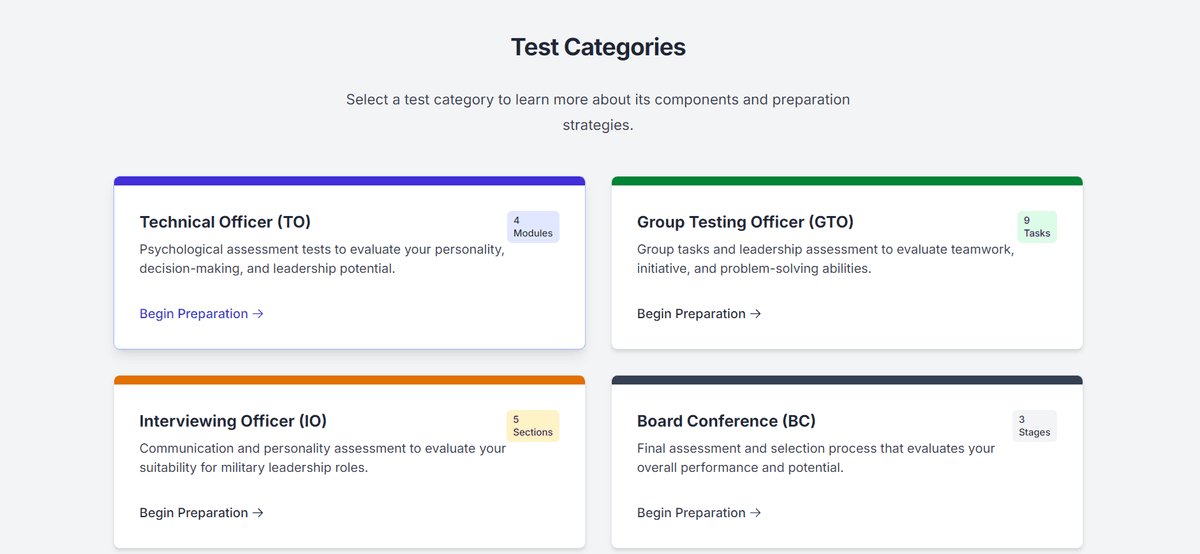This screenshot has width=1200, height=554.
Task: Select the Group Testing Officer (GTO) title
Action: [745, 222]
